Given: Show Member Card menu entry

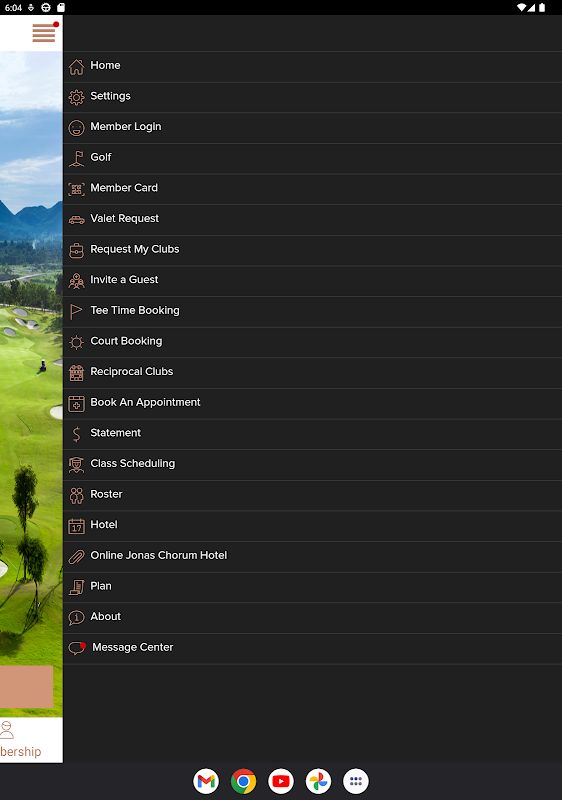Looking at the screenshot, I should (x=313, y=189).
